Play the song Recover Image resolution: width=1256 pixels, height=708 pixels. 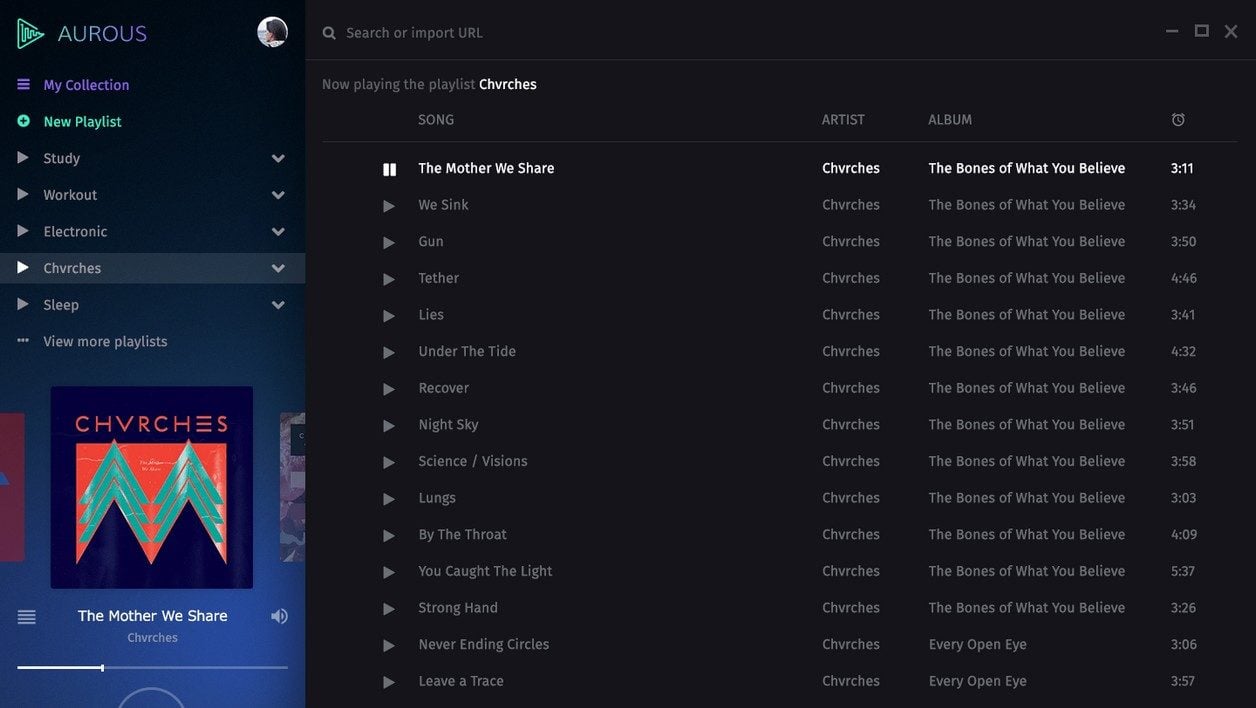(389, 389)
